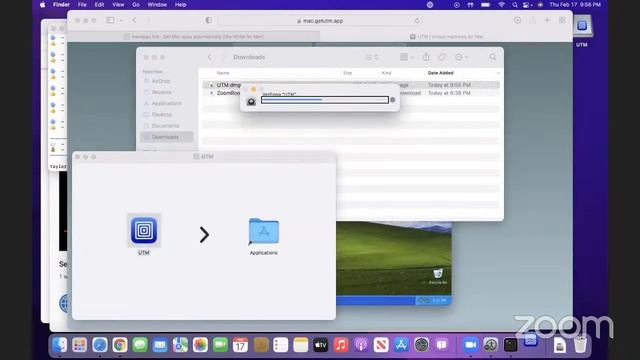
Task: Open zoom.us from the Dock
Action: 470,345
